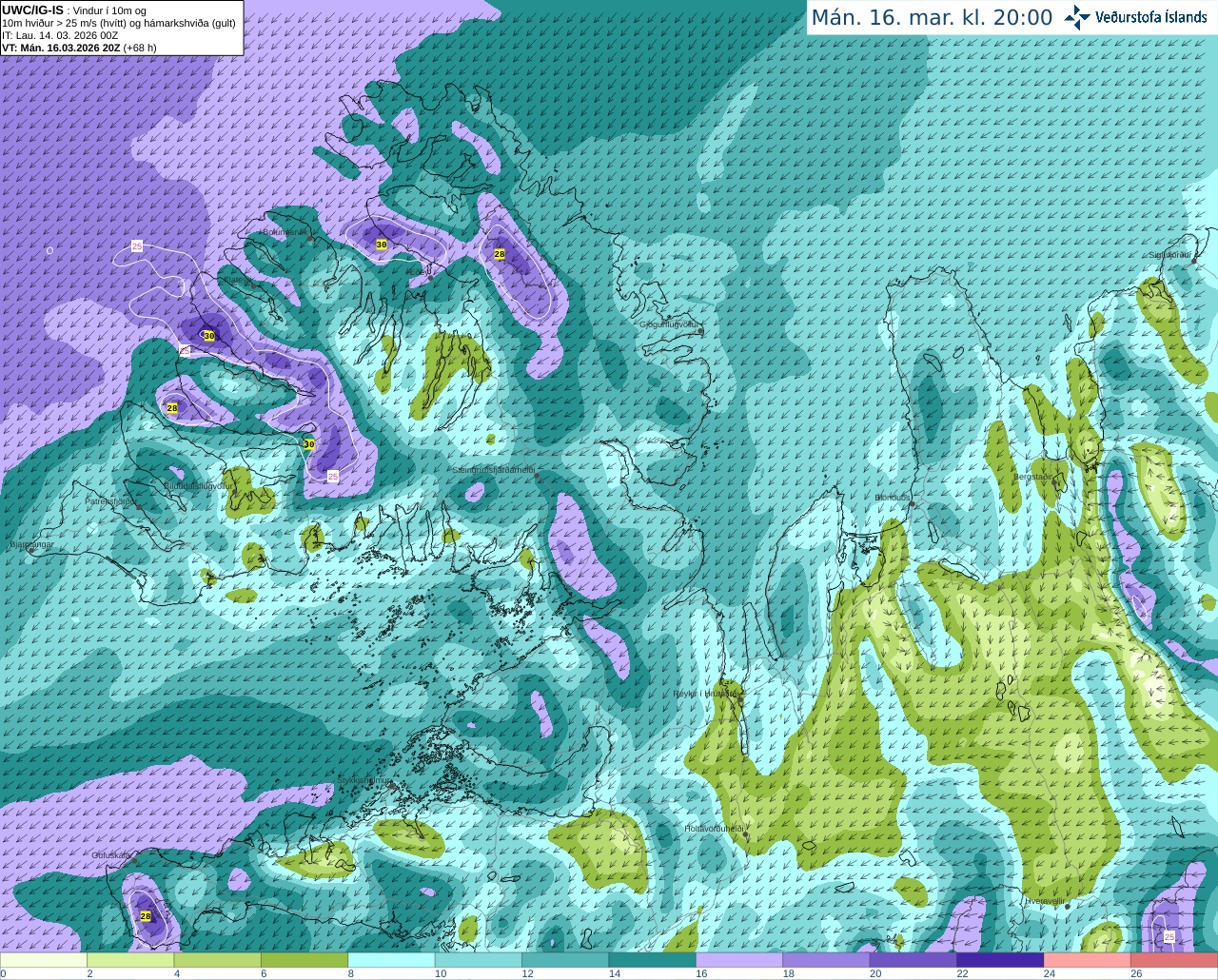Click the Veðurstofa Íslands logo
The width and height of the screenshot is (1218, 980).
coord(1135,17)
